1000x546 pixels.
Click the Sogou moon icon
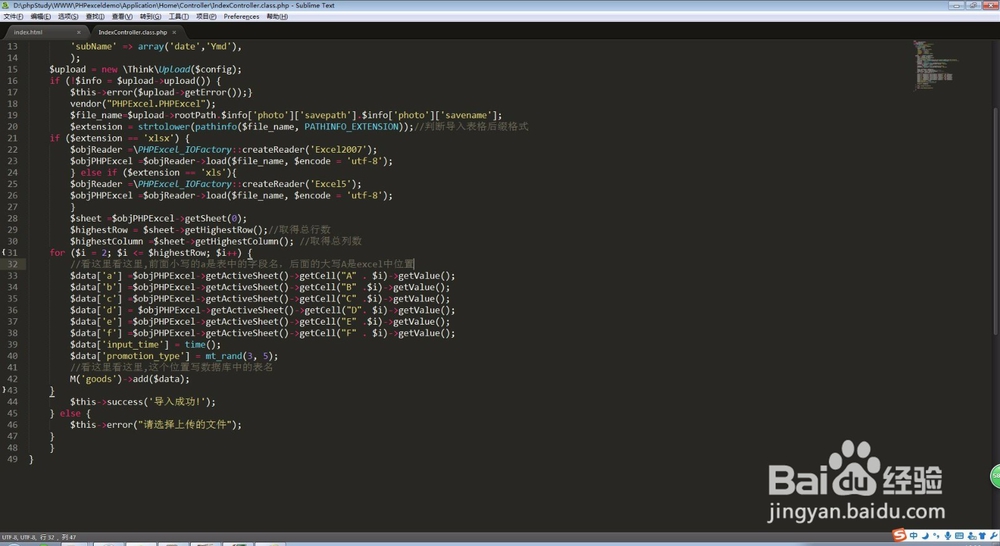click(x=925, y=536)
